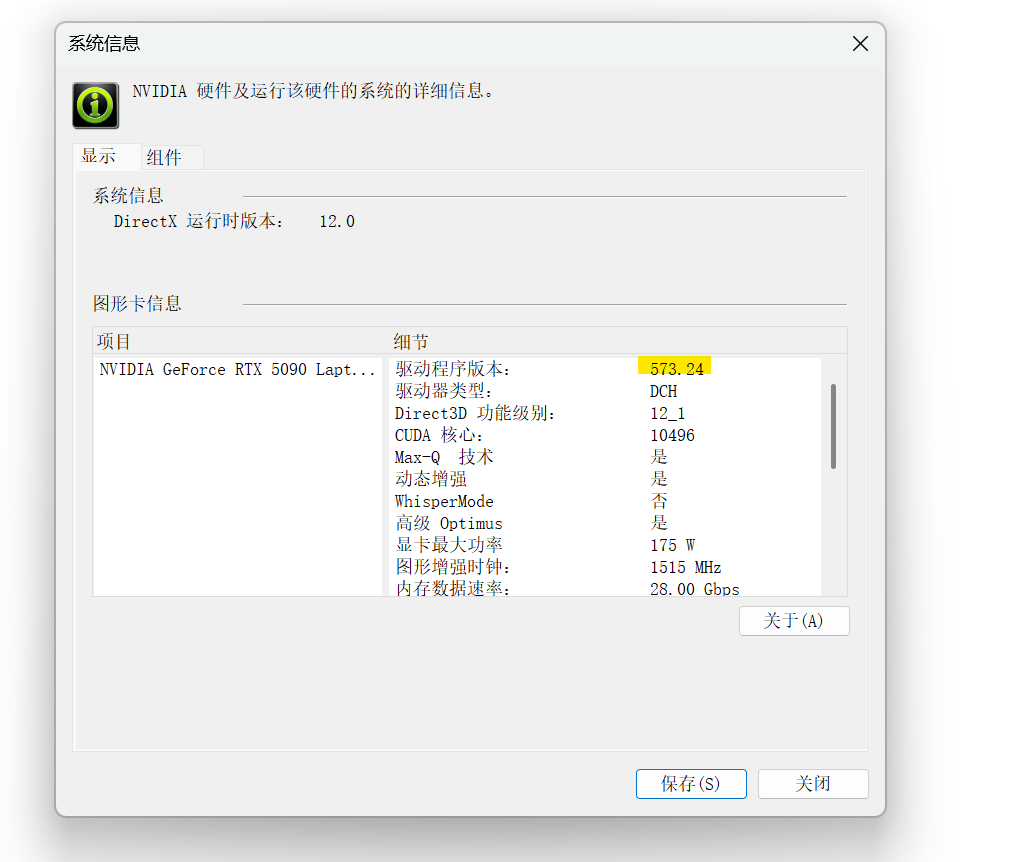Click the driver version value 573.24
The height and width of the screenshot is (862, 1029).
click(676, 369)
